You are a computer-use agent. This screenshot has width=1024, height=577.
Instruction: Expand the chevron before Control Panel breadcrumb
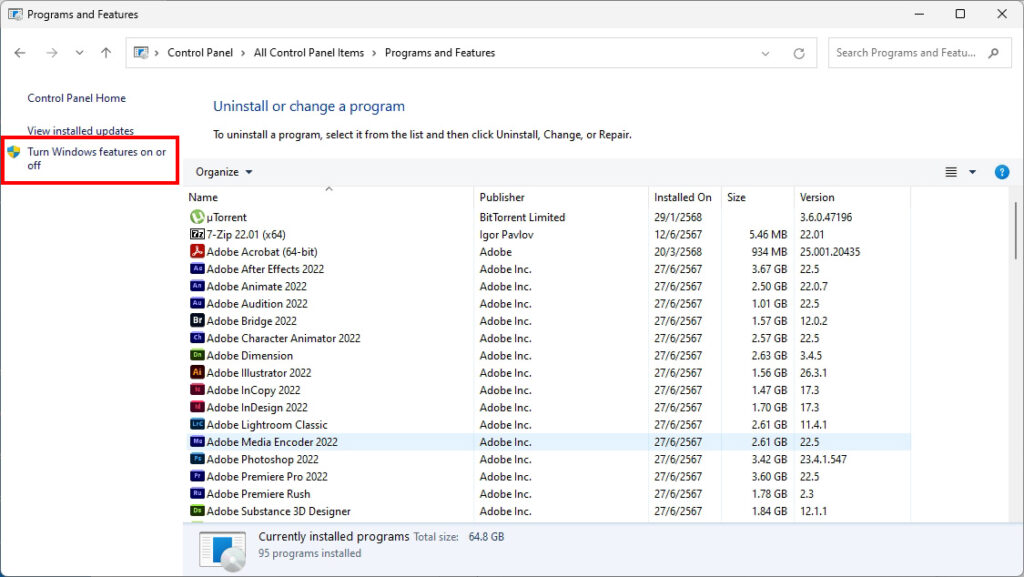click(x=157, y=54)
